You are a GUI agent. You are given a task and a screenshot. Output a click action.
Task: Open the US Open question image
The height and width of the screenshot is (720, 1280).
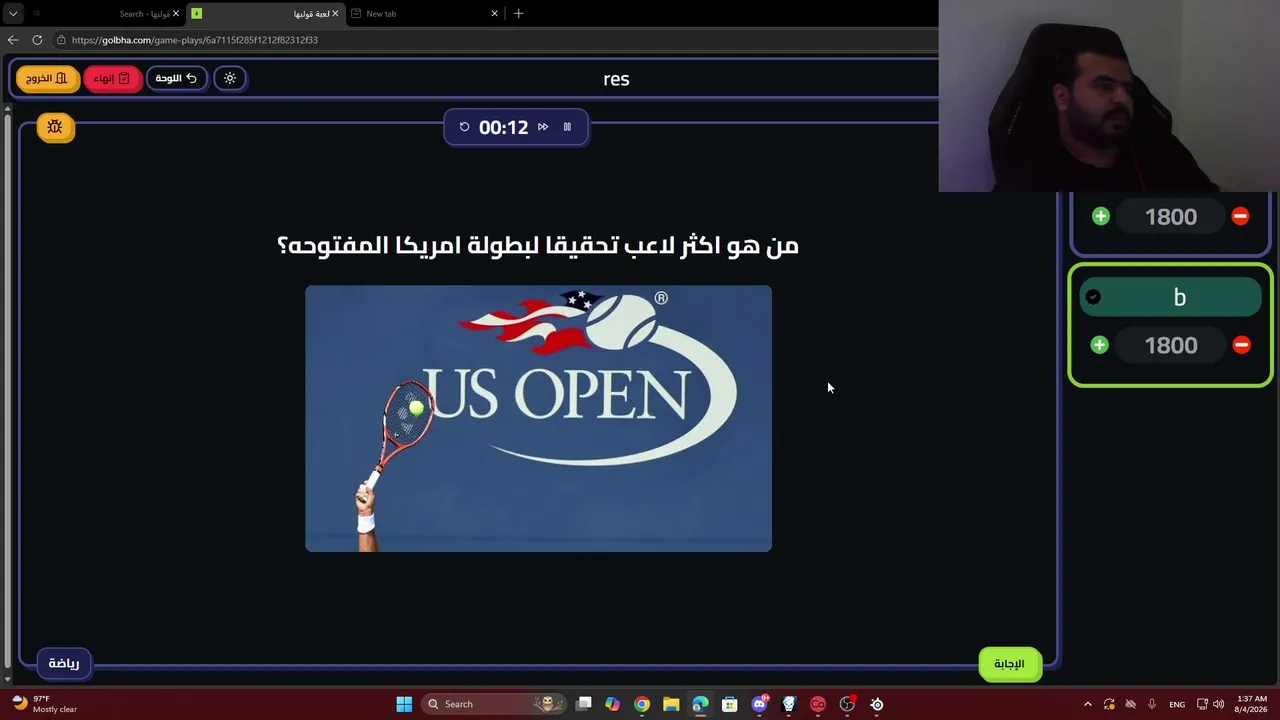coord(538,418)
